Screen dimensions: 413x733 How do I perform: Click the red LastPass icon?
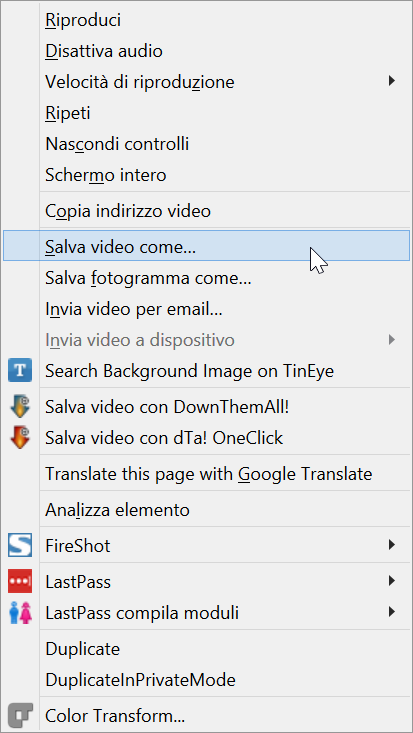(x=20, y=582)
